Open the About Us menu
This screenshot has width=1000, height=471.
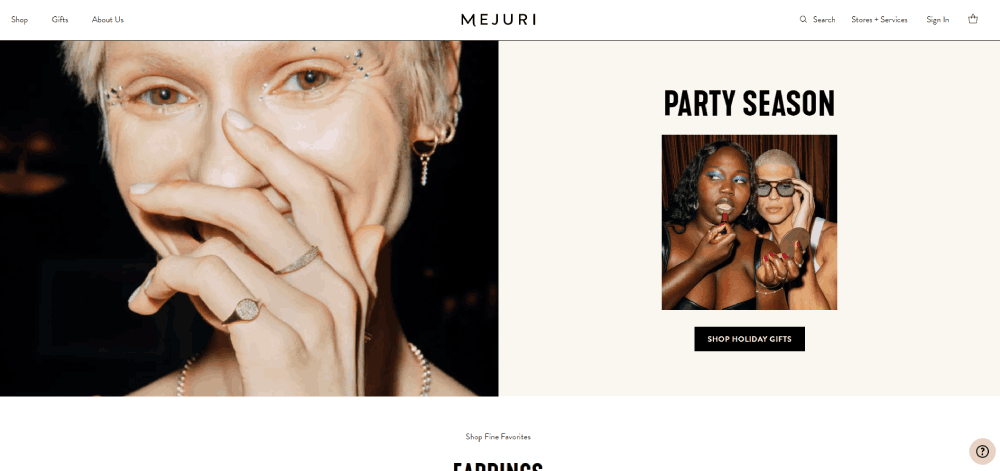coord(108,20)
